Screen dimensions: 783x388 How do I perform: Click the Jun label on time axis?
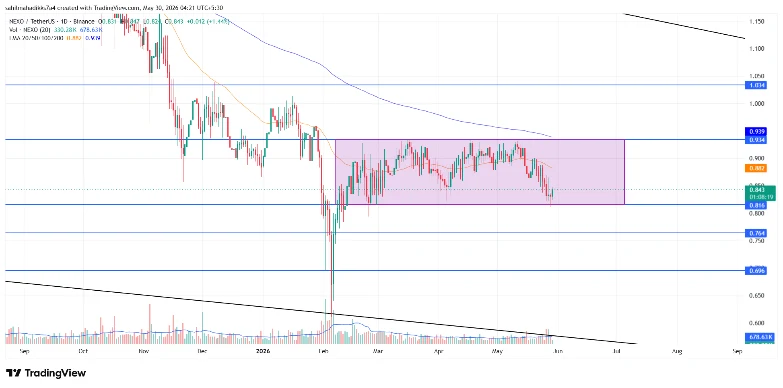click(x=558, y=352)
